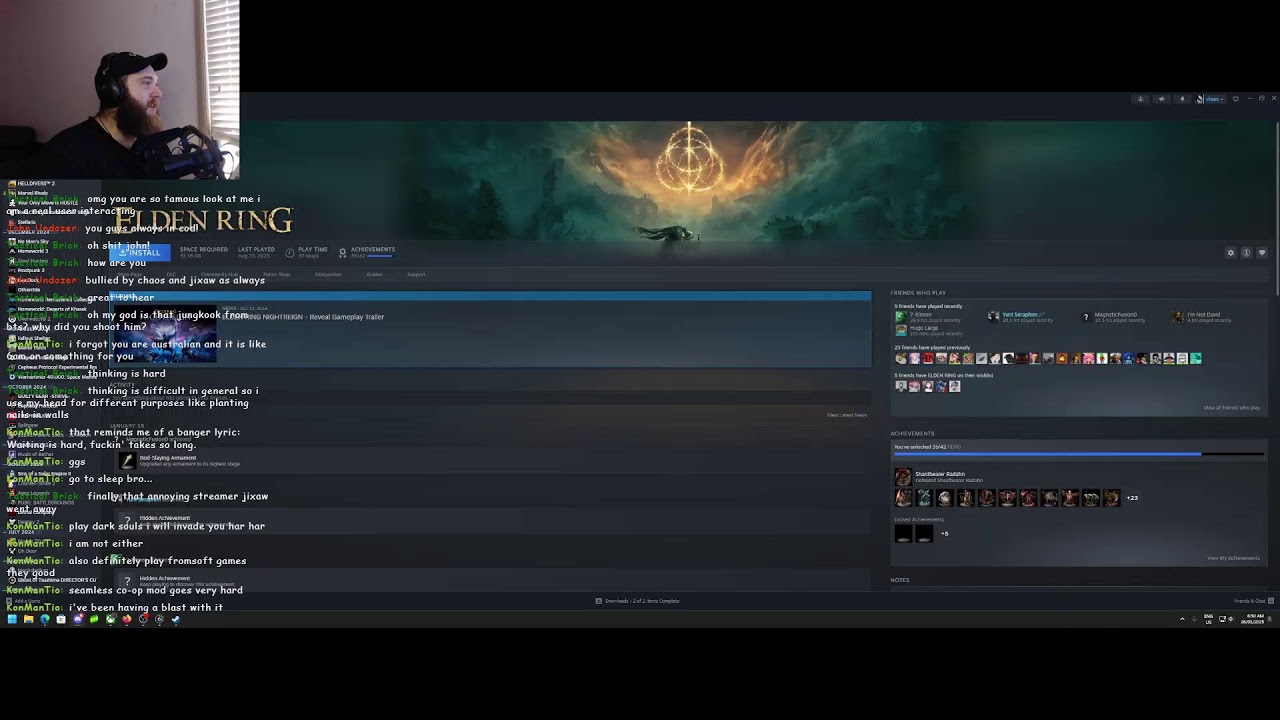
Task: Collapse the DECEMBER 2024 library group
Action: (27, 231)
